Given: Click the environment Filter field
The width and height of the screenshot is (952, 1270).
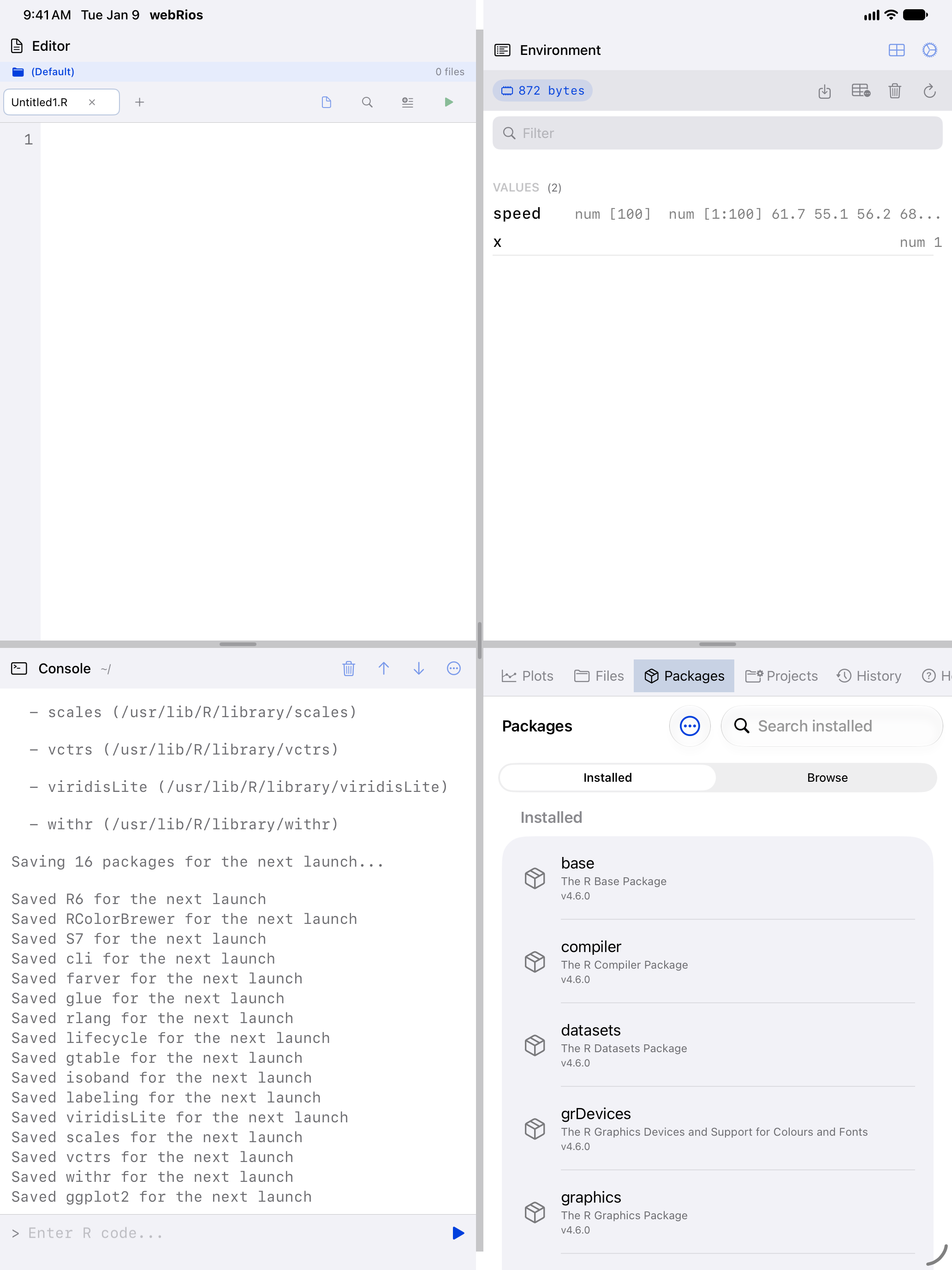Looking at the screenshot, I should (x=717, y=133).
